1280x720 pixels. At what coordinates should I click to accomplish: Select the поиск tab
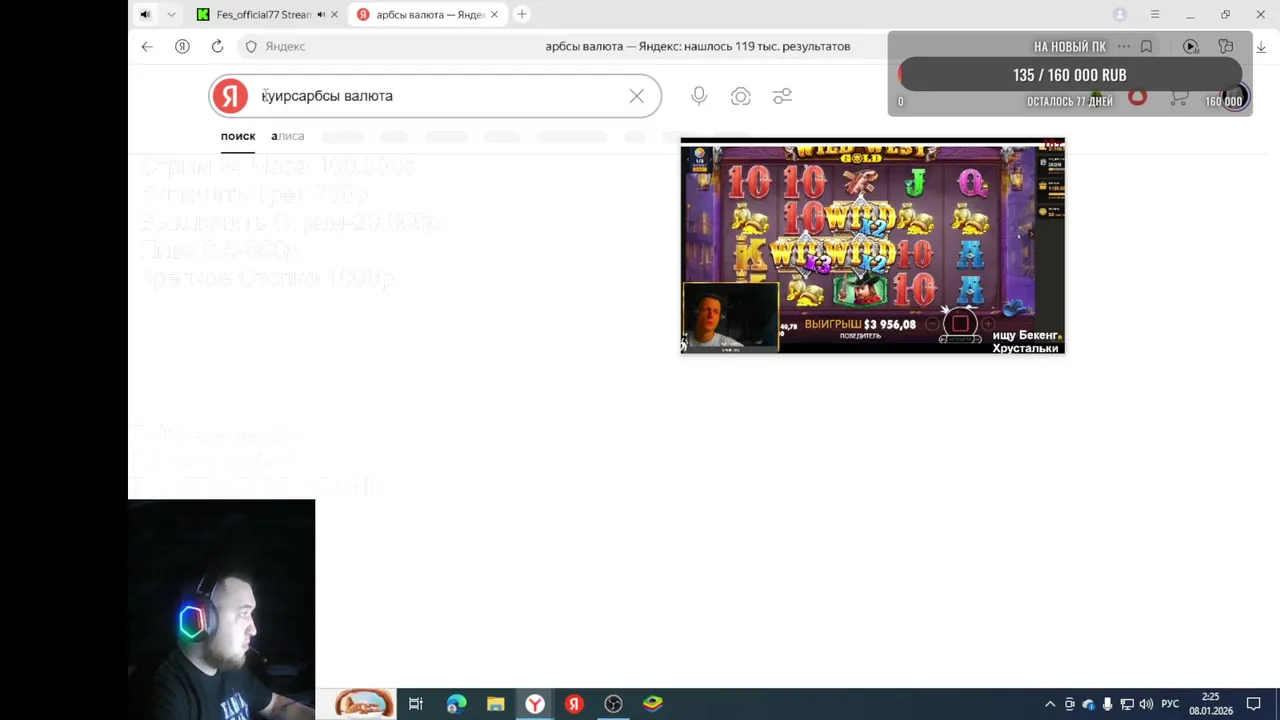(238, 136)
